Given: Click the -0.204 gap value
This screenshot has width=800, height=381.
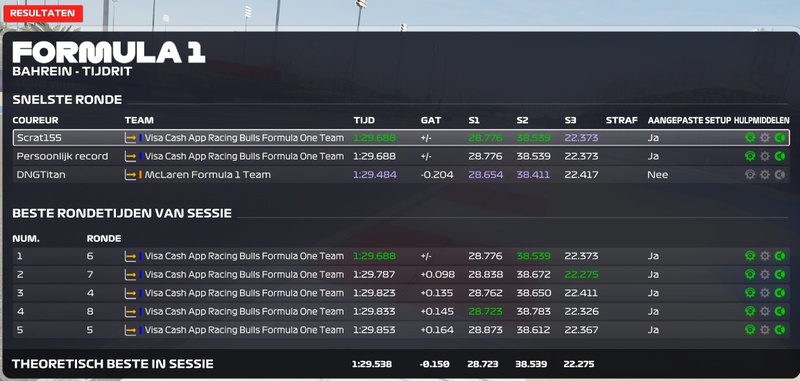Looking at the screenshot, I should tap(437, 174).
